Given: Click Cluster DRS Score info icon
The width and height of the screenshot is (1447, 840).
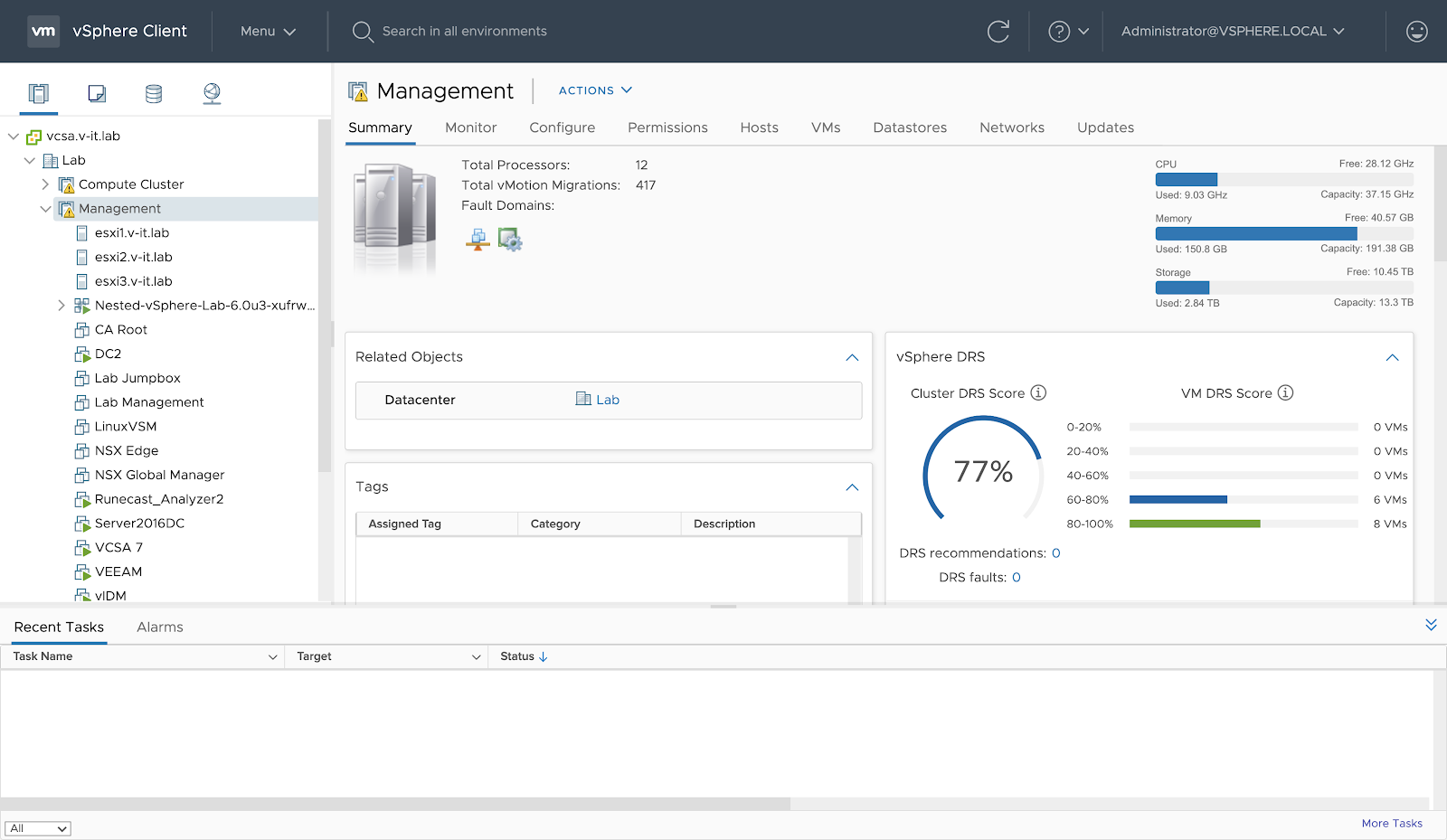Looking at the screenshot, I should point(1038,392).
